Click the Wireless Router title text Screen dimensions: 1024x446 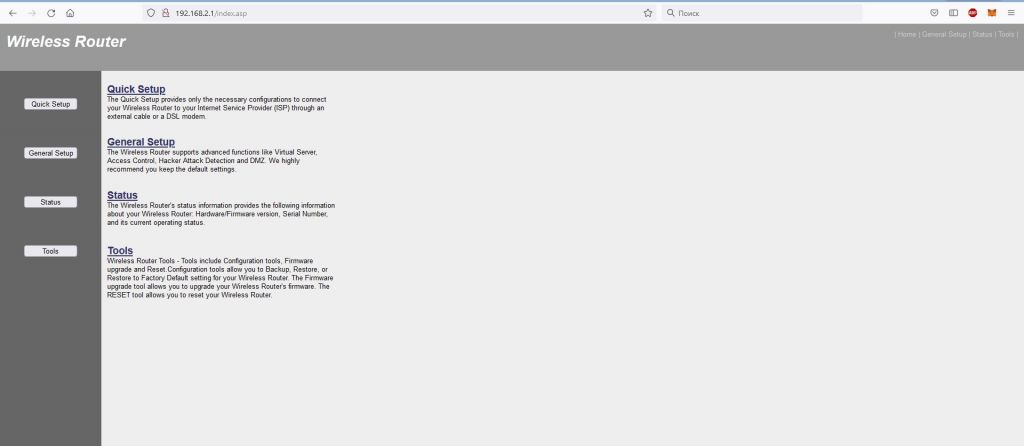coord(66,42)
